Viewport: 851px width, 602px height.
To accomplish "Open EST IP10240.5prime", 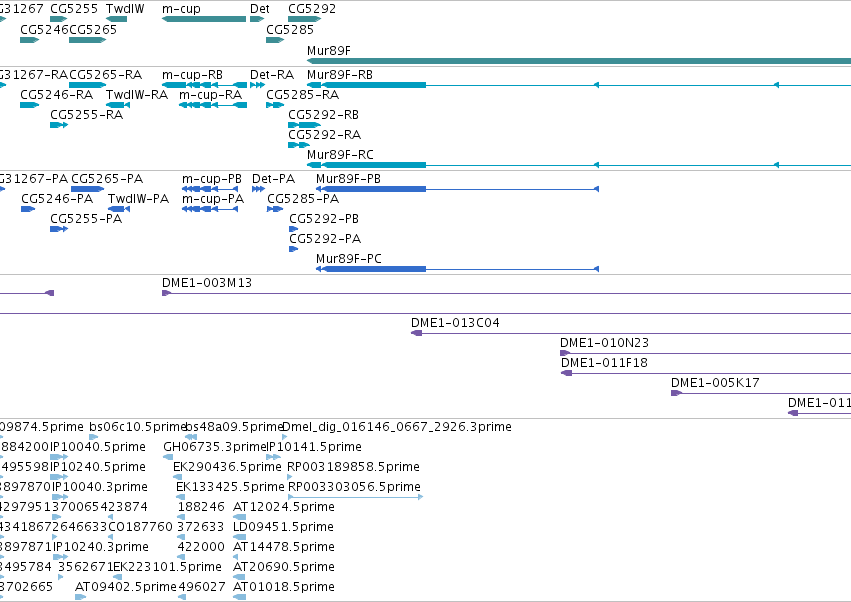I will coord(59,477).
